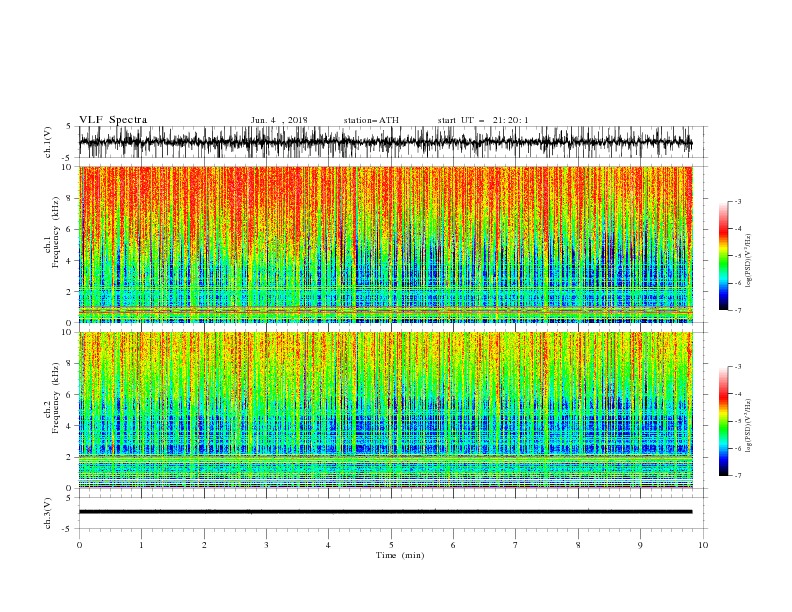Click the "8" frequency tick on ch.1 spectrogram
The height and width of the screenshot is (612, 792).
[x=70, y=198]
